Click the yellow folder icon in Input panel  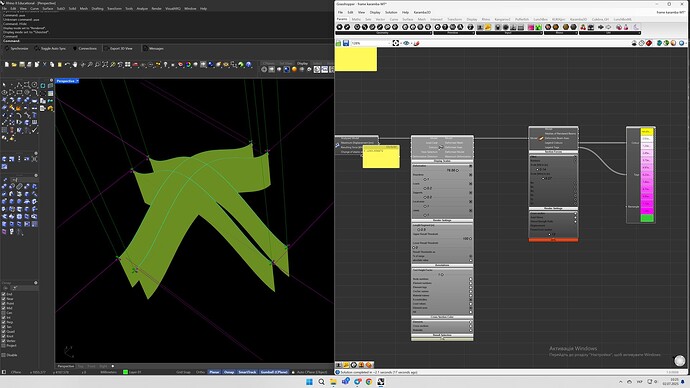[488, 27]
